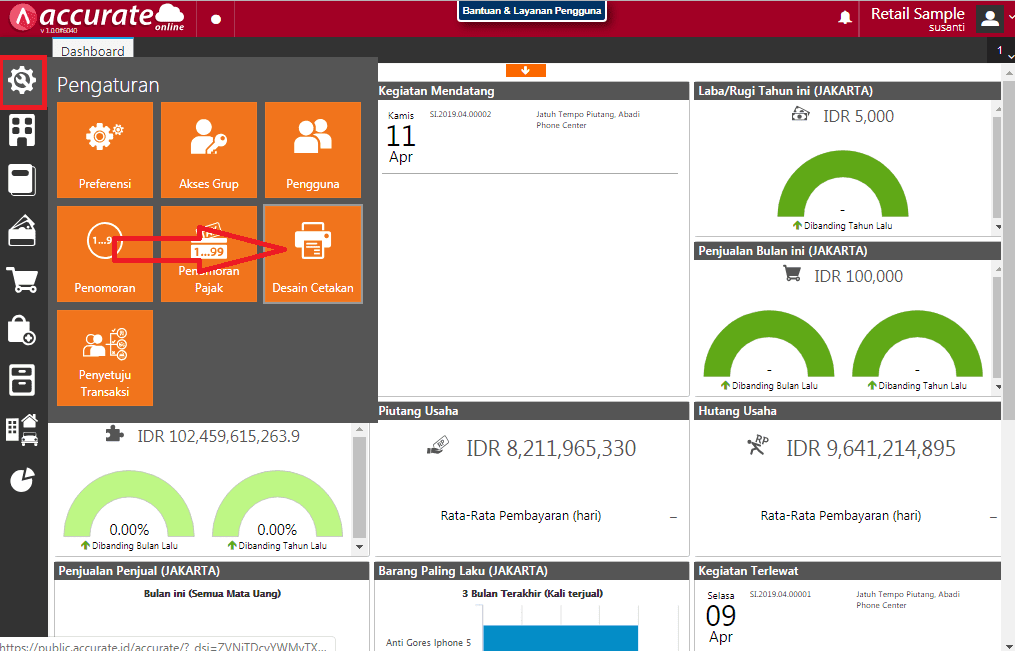The width and height of the screenshot is (1015, 651).
Task: Click the bag with plus icon in sidebar
Action: pos(22,330)
